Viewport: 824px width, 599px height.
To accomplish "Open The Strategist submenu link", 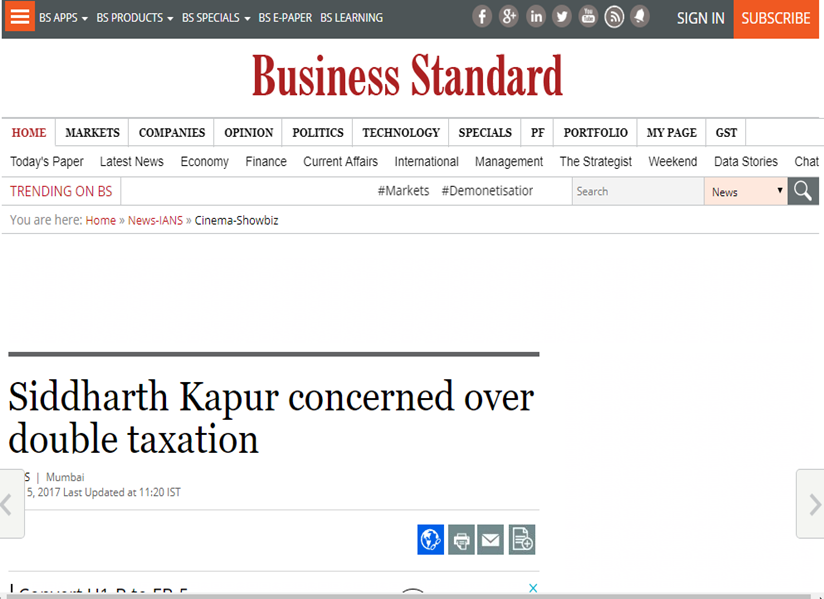I will (596, 162).
